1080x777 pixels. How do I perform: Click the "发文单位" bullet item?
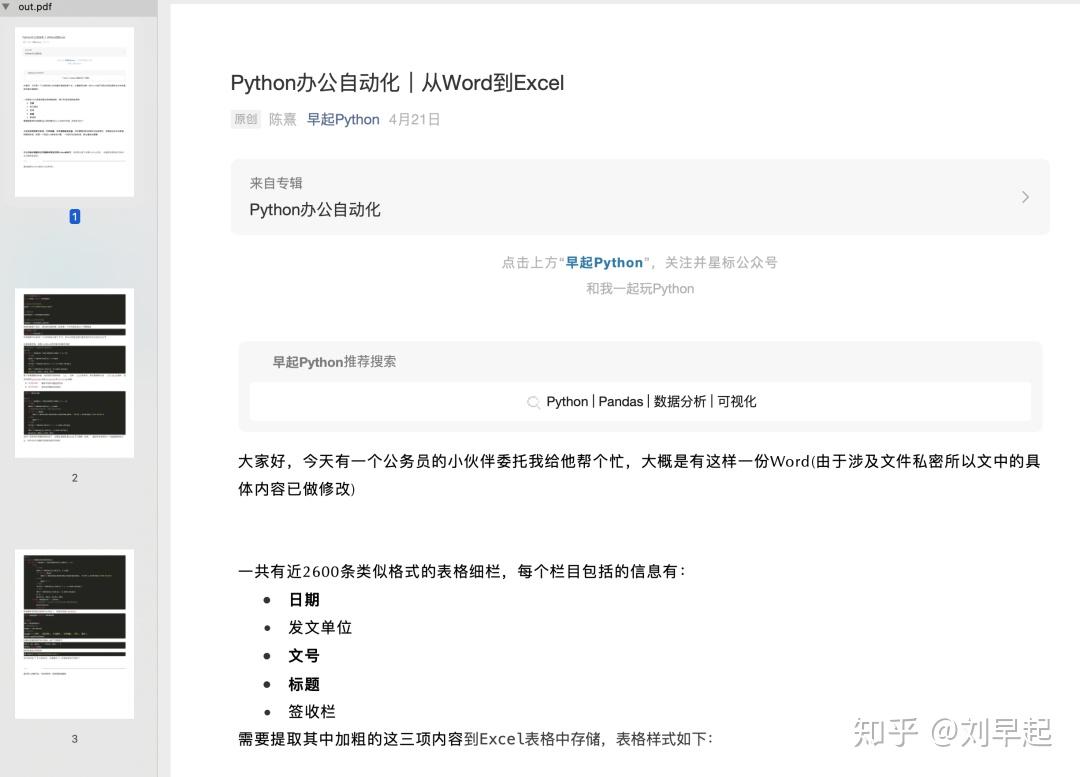pos(320,627)
